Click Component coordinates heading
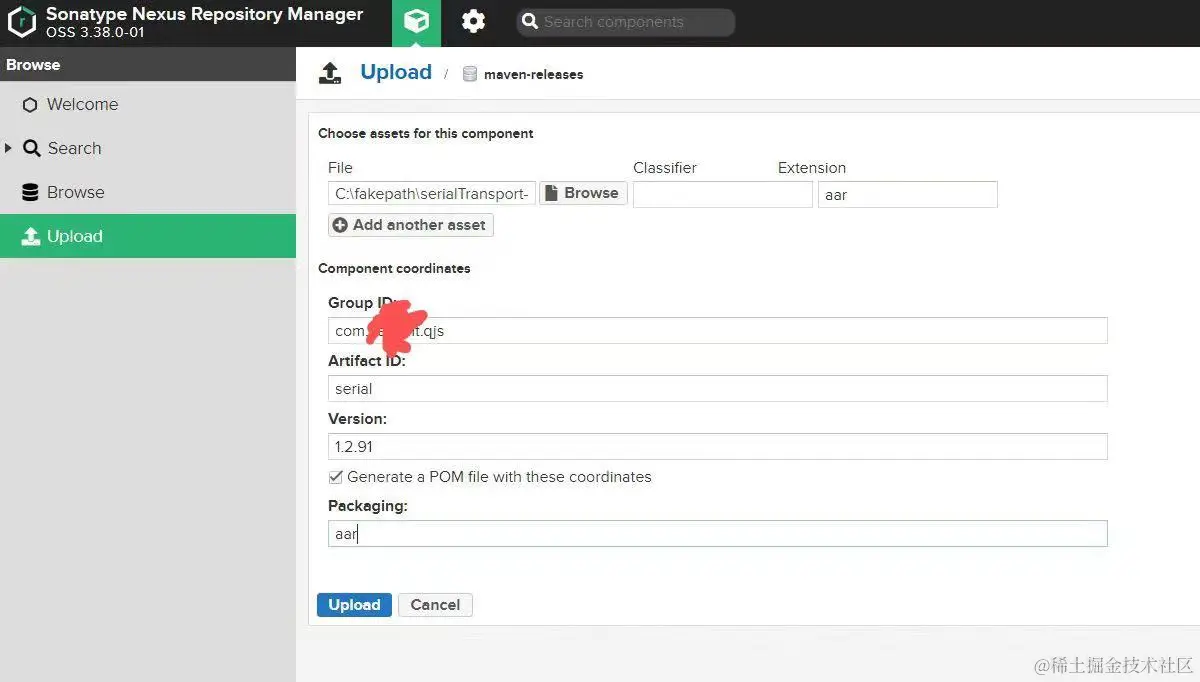Screen dimensions: 1200x682 394,268
